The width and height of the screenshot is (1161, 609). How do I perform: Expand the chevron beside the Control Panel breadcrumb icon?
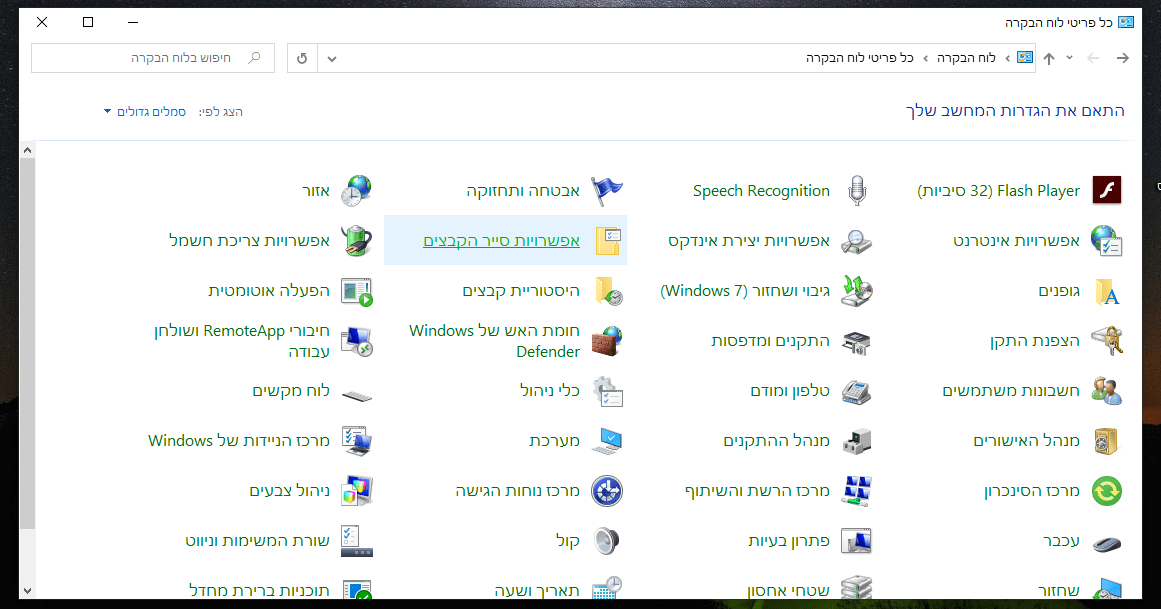(x=1007, y=58)
